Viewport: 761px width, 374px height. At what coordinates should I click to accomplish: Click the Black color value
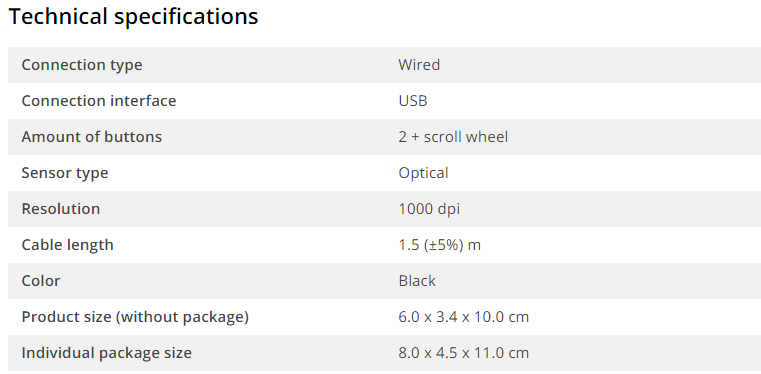coord(417,281)
